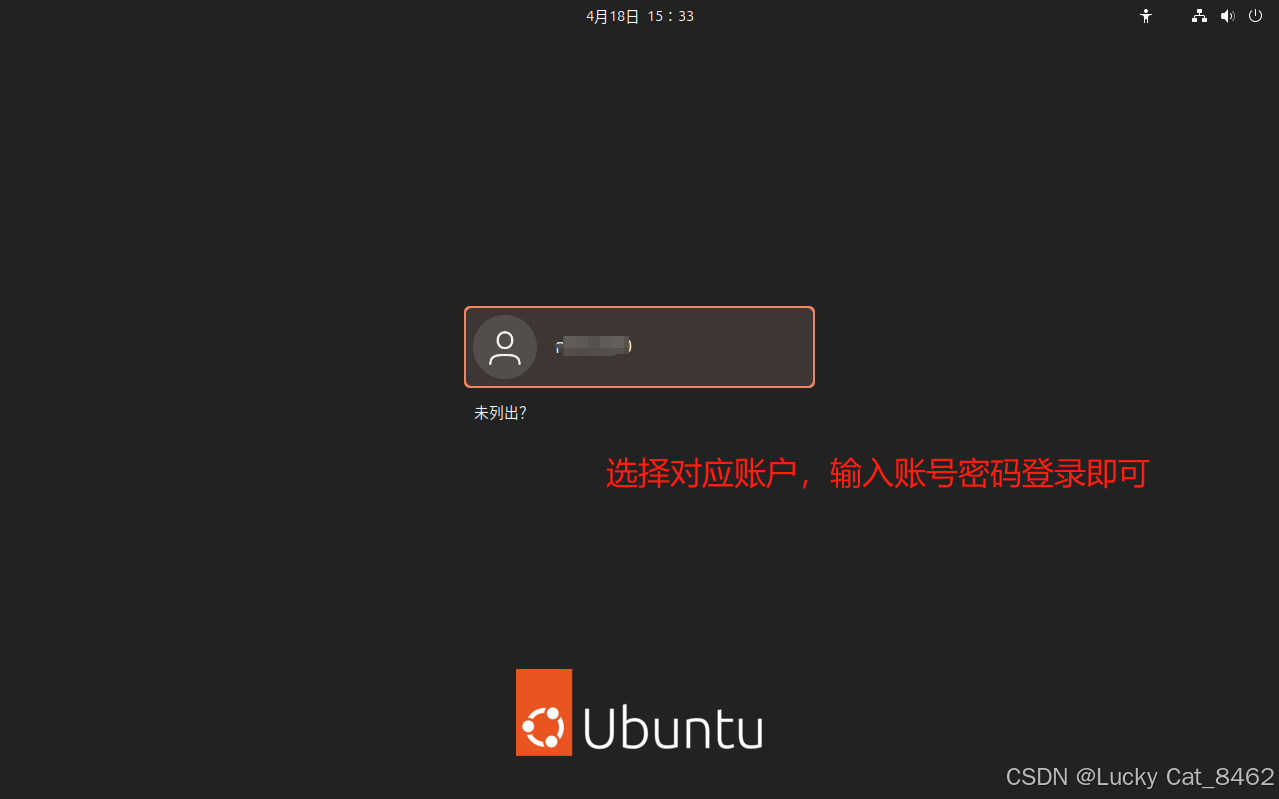Viewport: 1279px width, 799px height.
Task: Expand accessibility options dropdown in top bar
Action: [x=1146, y=16]
